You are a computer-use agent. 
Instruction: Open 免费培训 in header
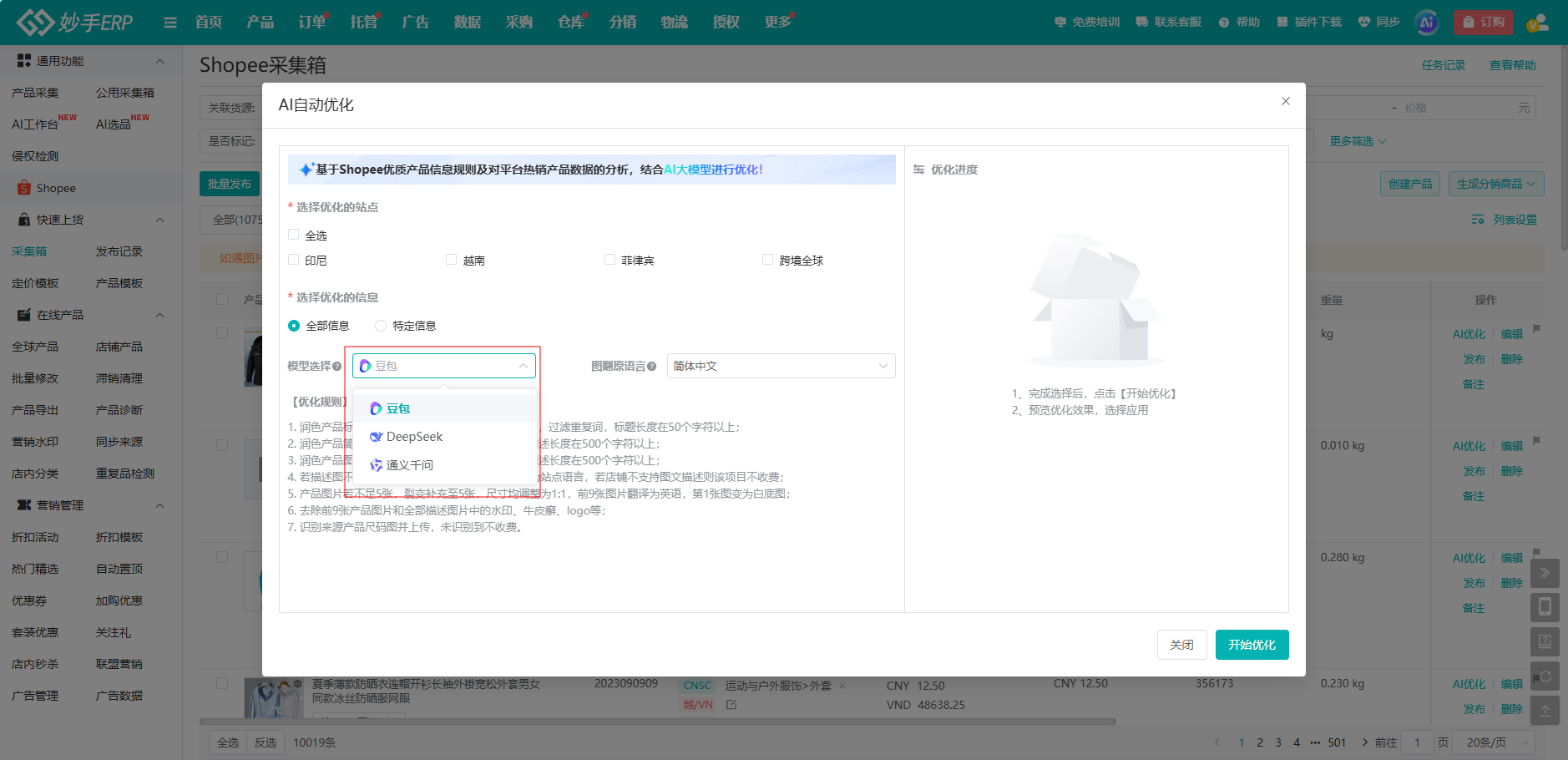[1087, 23]
